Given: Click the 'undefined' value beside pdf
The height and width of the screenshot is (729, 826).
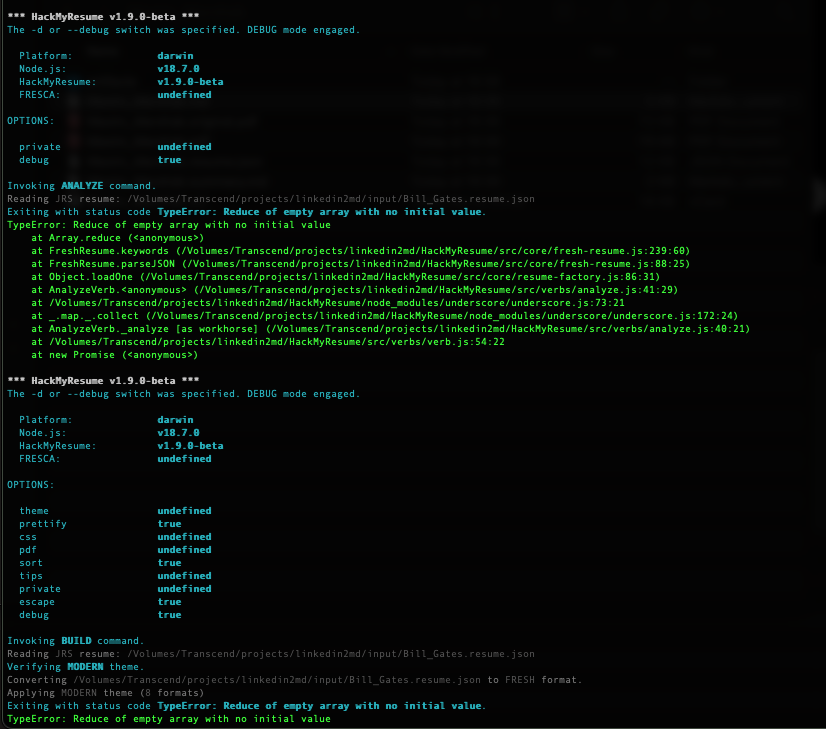Looking at the screenshot, I should 184,550.
